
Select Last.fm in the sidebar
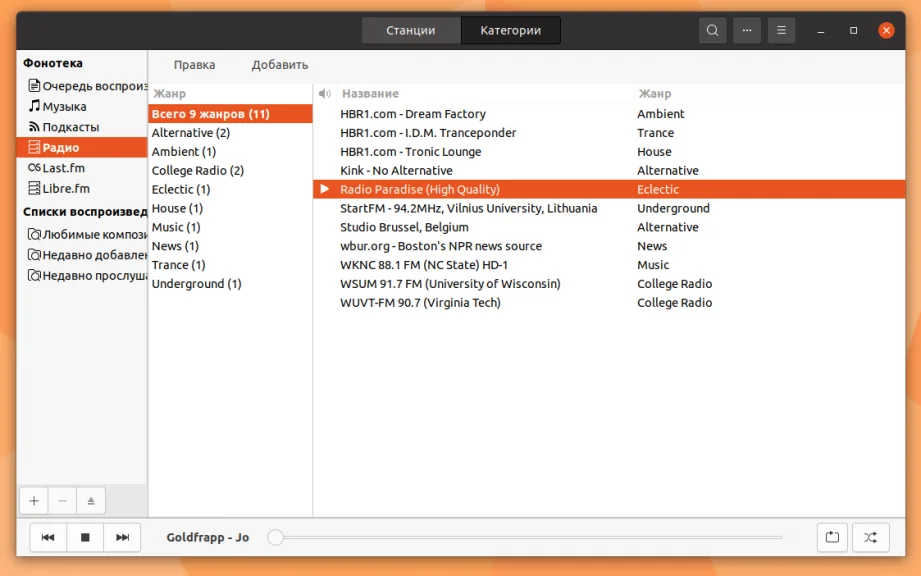63,168
